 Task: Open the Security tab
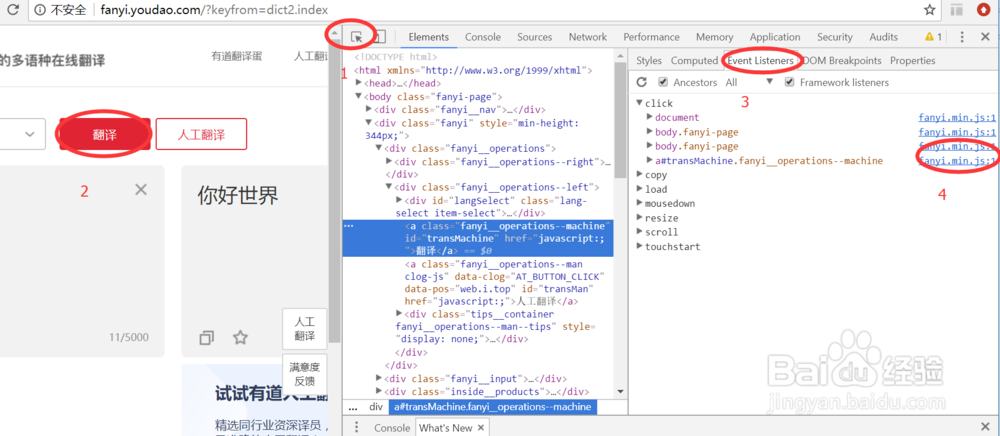click(x=835, y=37)
